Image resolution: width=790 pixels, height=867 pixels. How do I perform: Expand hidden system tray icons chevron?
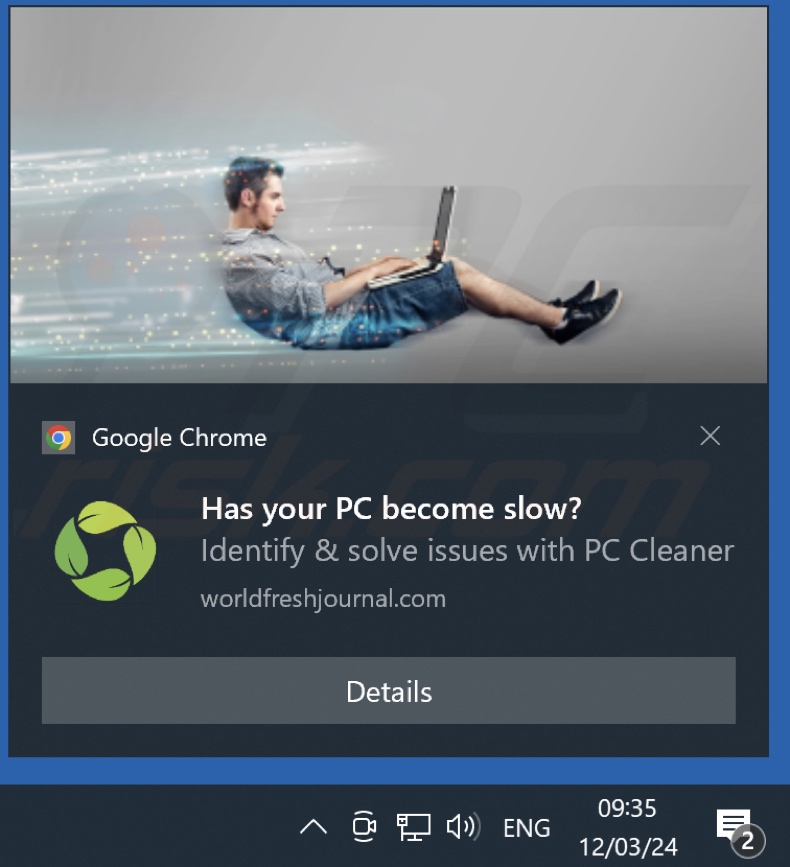313,828
